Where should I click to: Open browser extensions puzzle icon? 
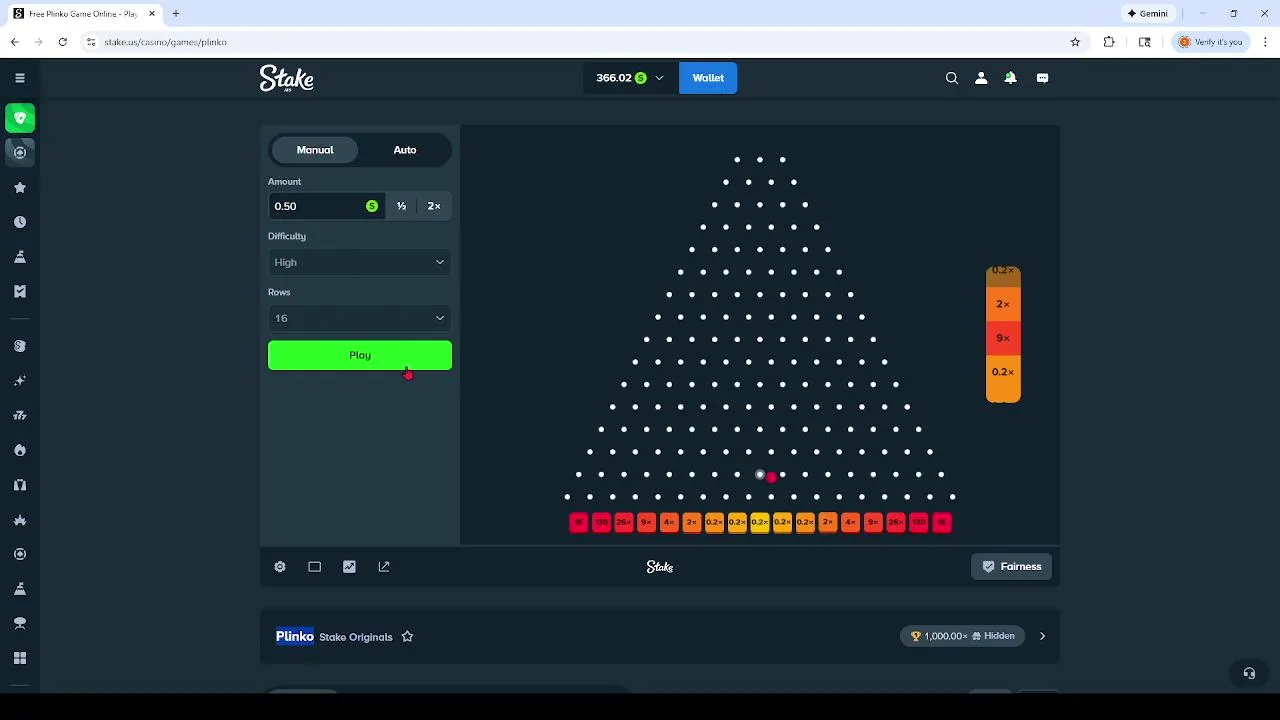pyautogui.click(x=1109, y=42)
